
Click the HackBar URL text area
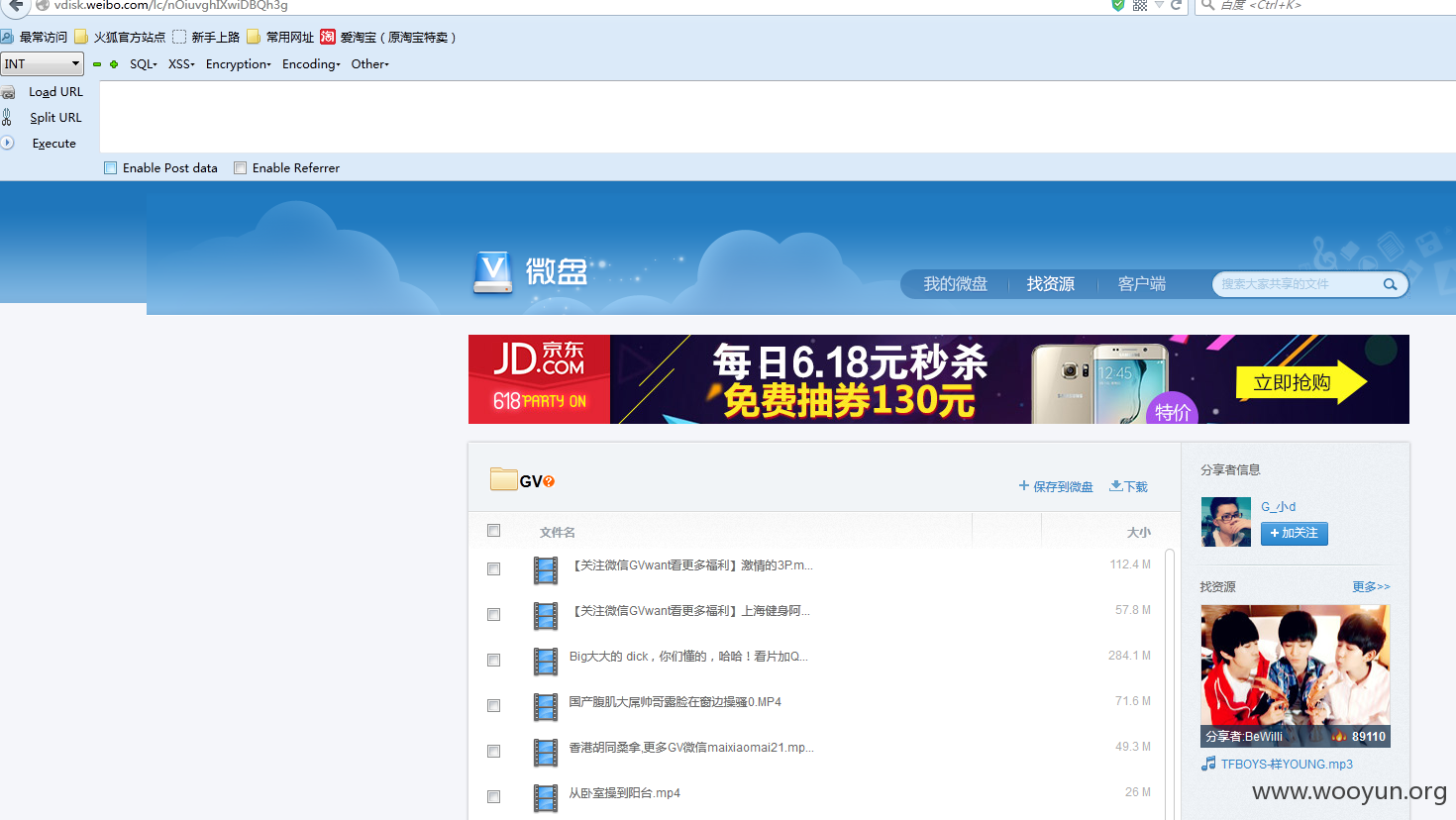(778, 117)
